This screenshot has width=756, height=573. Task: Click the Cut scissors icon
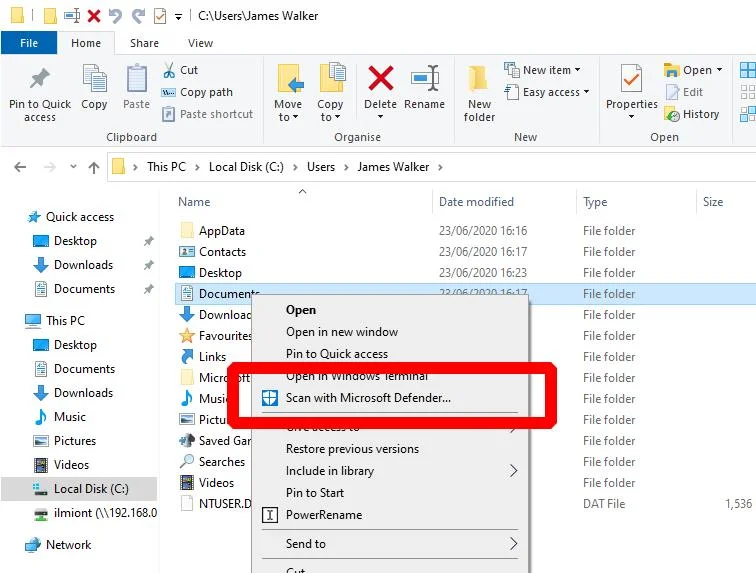point(169,70)
